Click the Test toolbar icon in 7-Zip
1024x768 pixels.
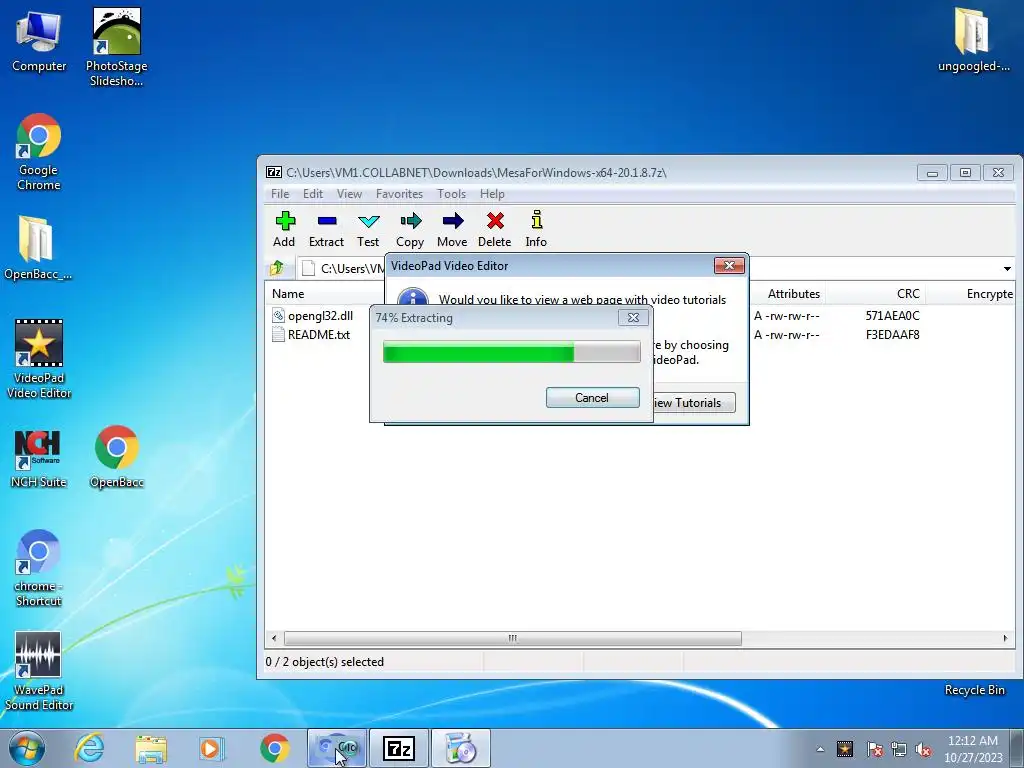(x=368, y=229)
